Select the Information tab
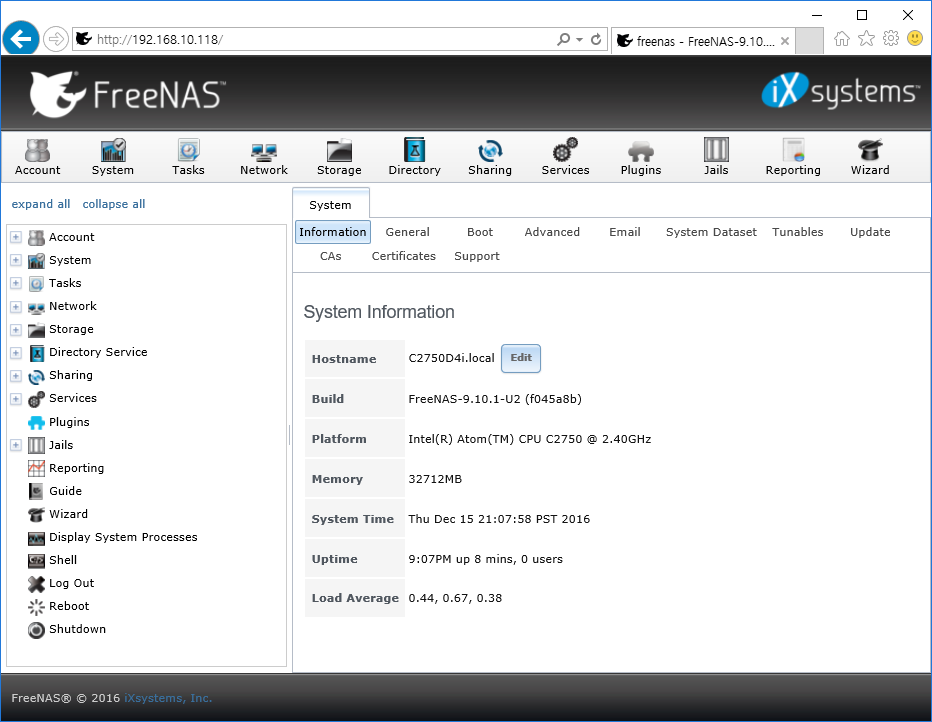The height and width of the screenshot is (722, 932). (333, 232)
